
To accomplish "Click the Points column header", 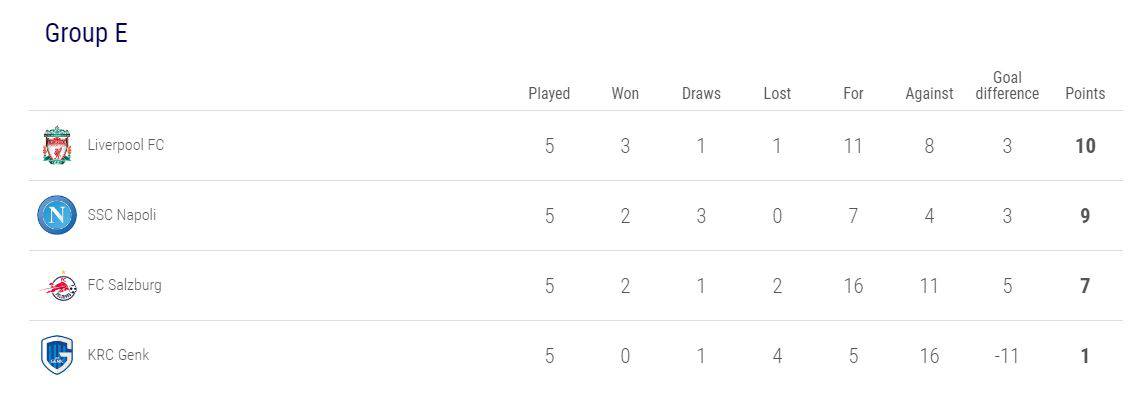I will pyautogui.click(x=1086, y=93).
